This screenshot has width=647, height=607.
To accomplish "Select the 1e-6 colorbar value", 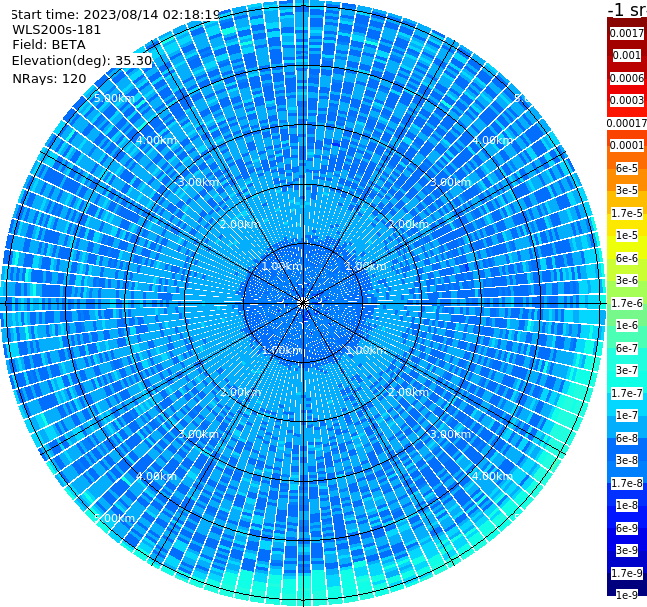I will point(627,325).
